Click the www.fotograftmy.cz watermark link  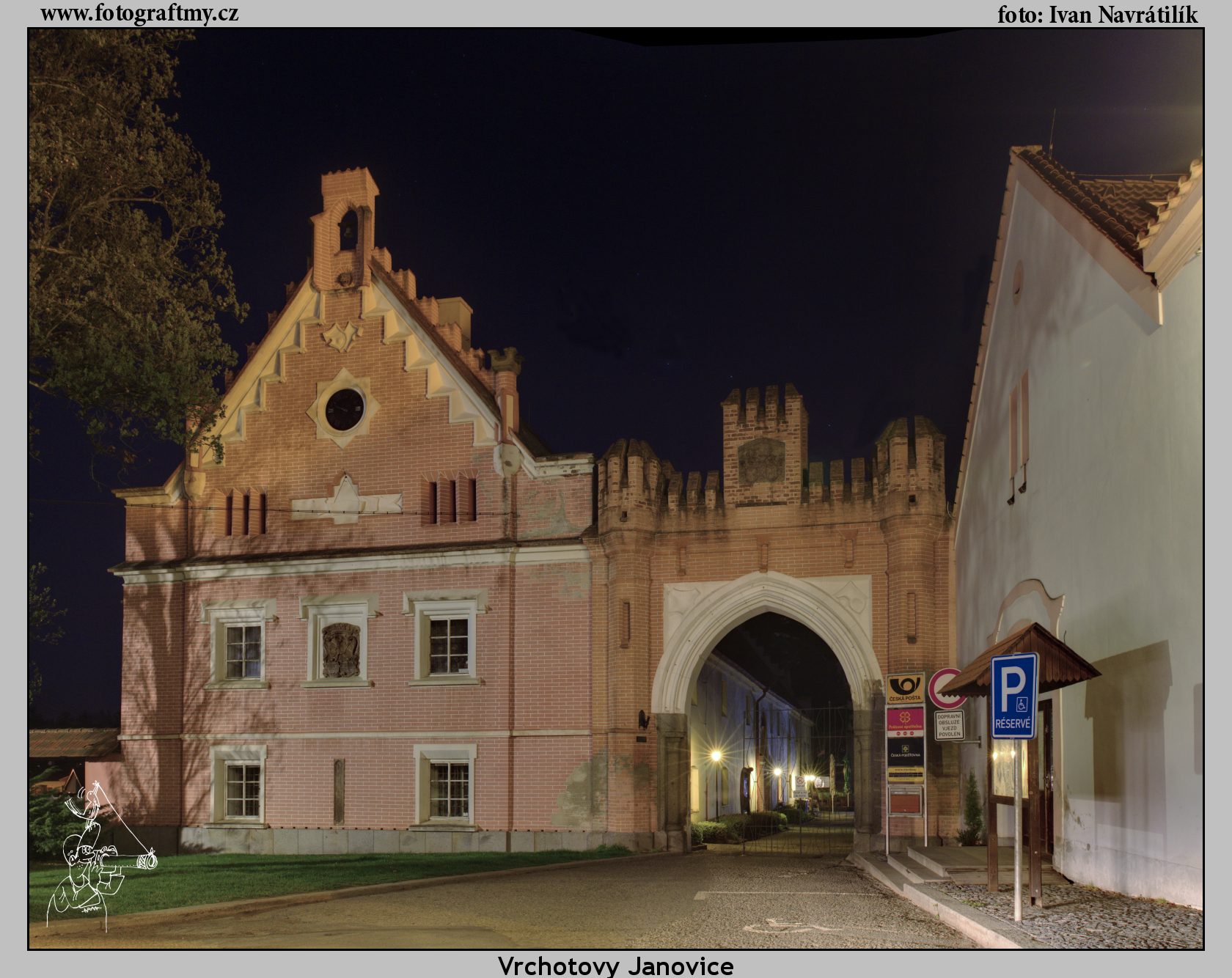coord(139,14)
